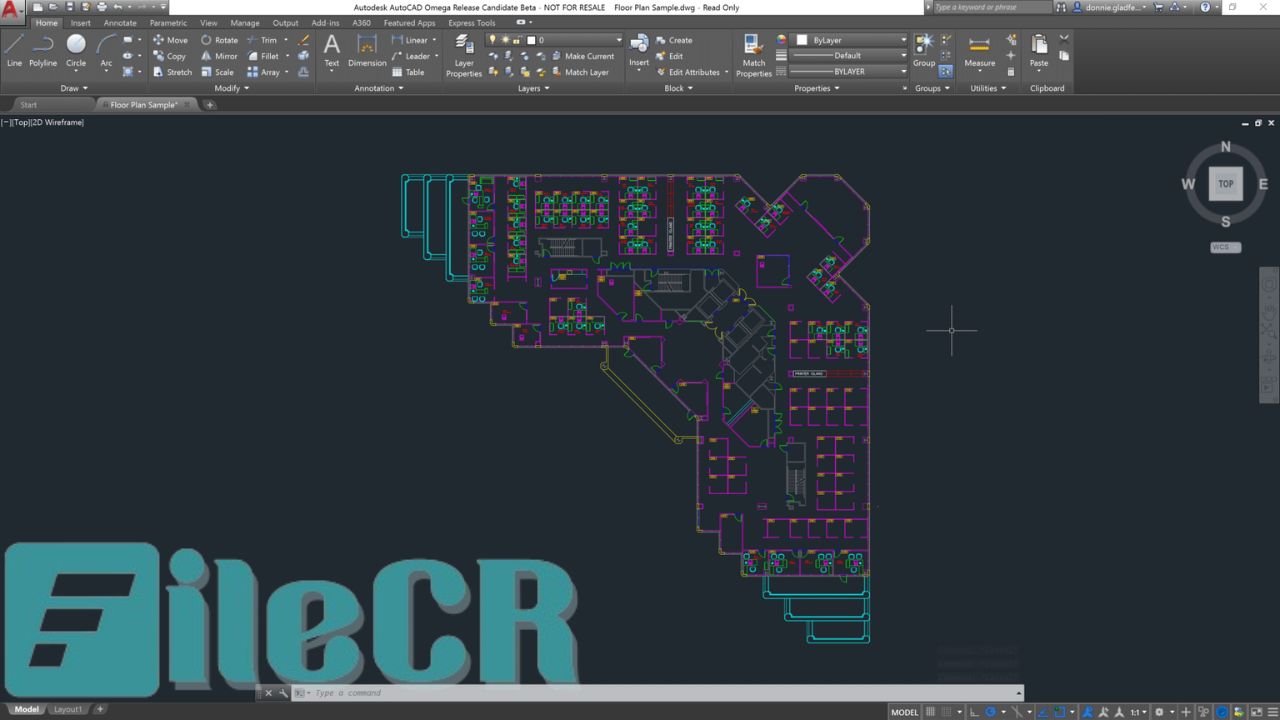
Task: Expand the Layers panel
Action: [x=533, y=88]
